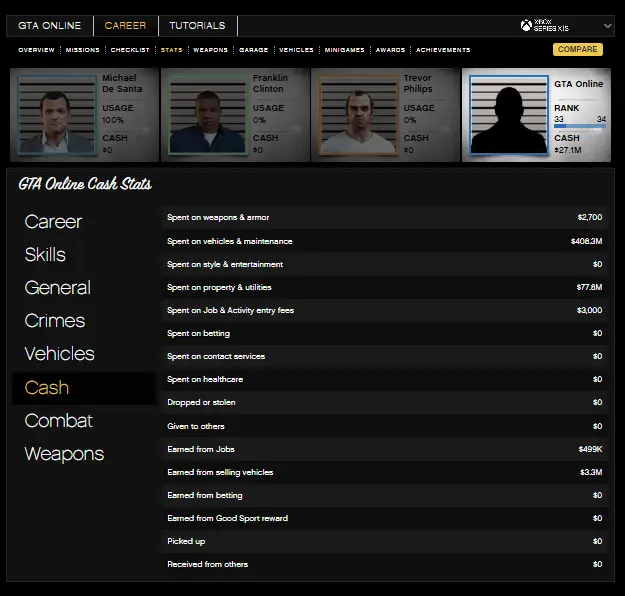Screen dimensions: 625x596
Task: Select Michael De Santa's mugshot
Action: pos(56,115)
